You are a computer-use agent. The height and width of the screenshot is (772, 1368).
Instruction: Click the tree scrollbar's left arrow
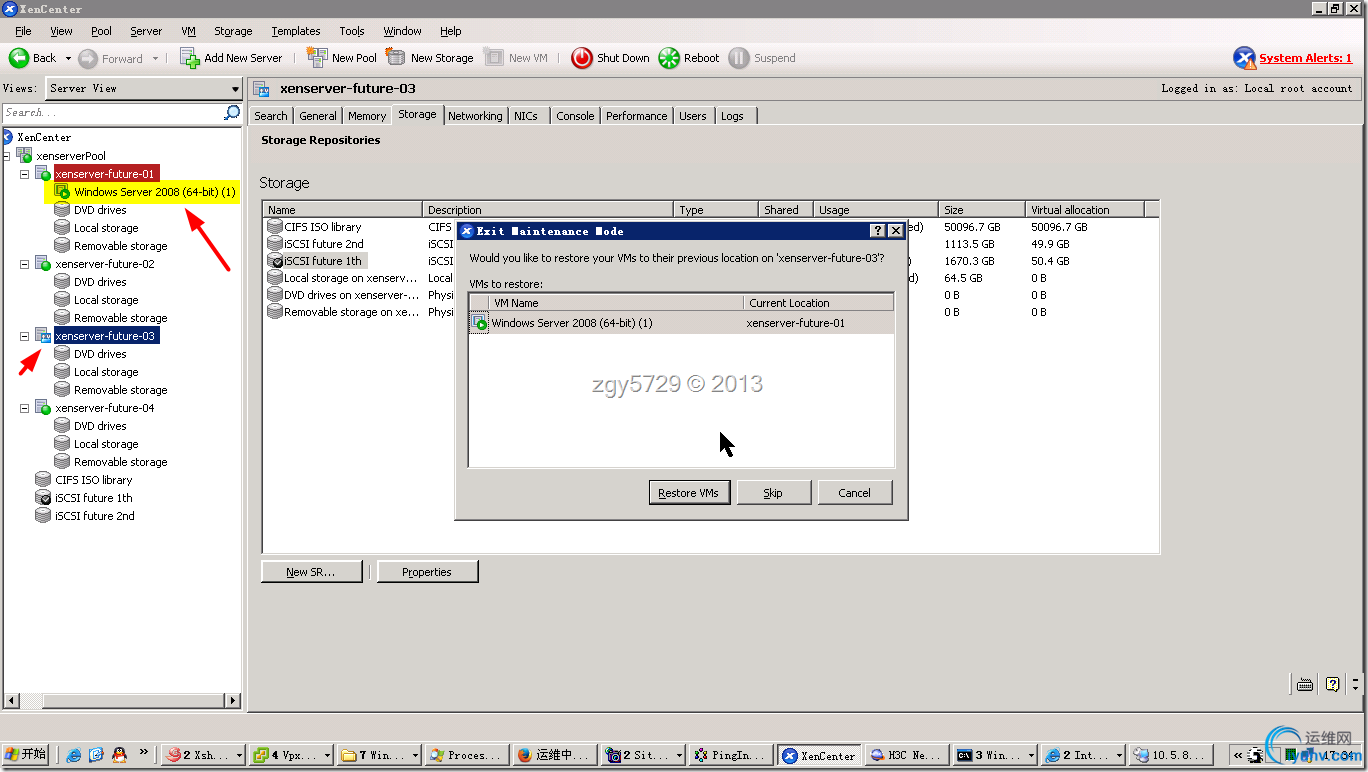[11, 701]
